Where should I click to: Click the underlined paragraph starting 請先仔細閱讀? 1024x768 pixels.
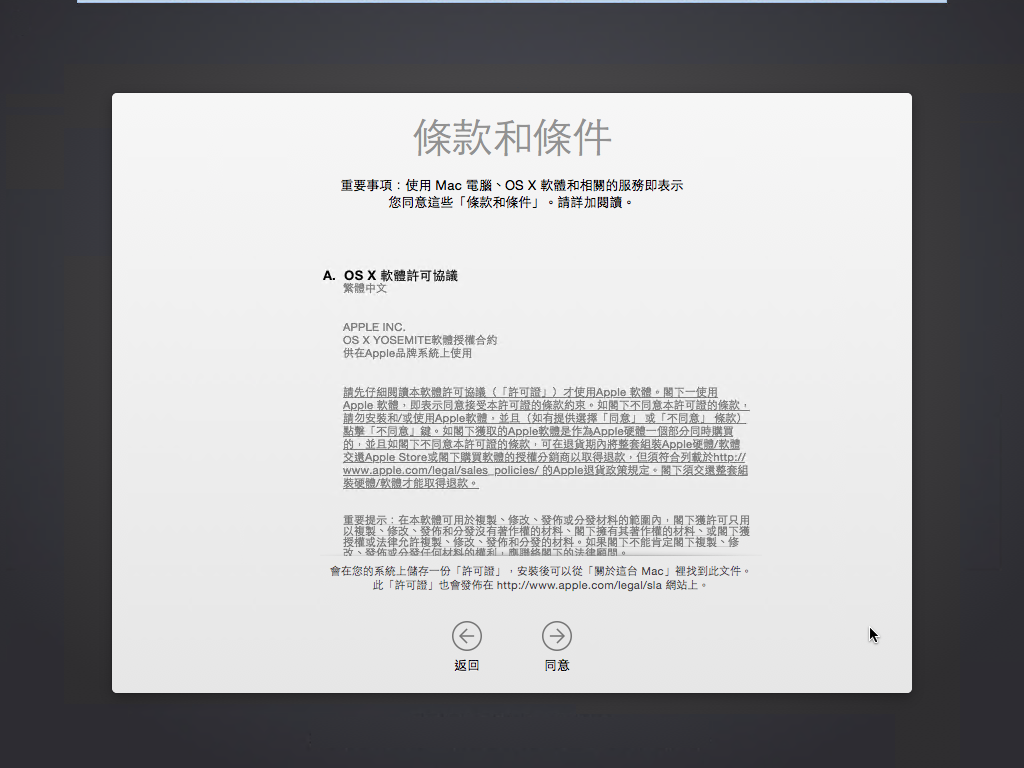click(x=545, y=438)
